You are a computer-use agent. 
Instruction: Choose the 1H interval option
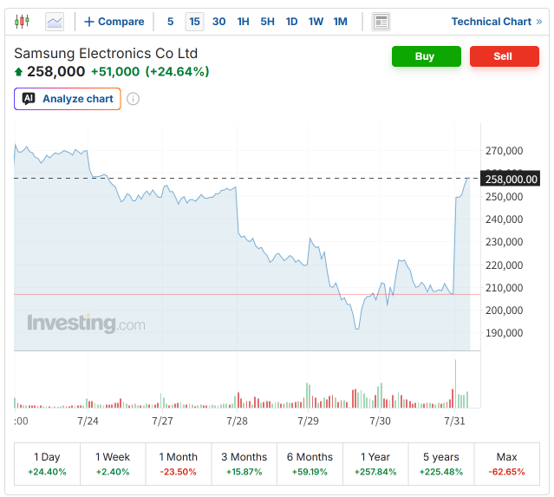(243, 22)
